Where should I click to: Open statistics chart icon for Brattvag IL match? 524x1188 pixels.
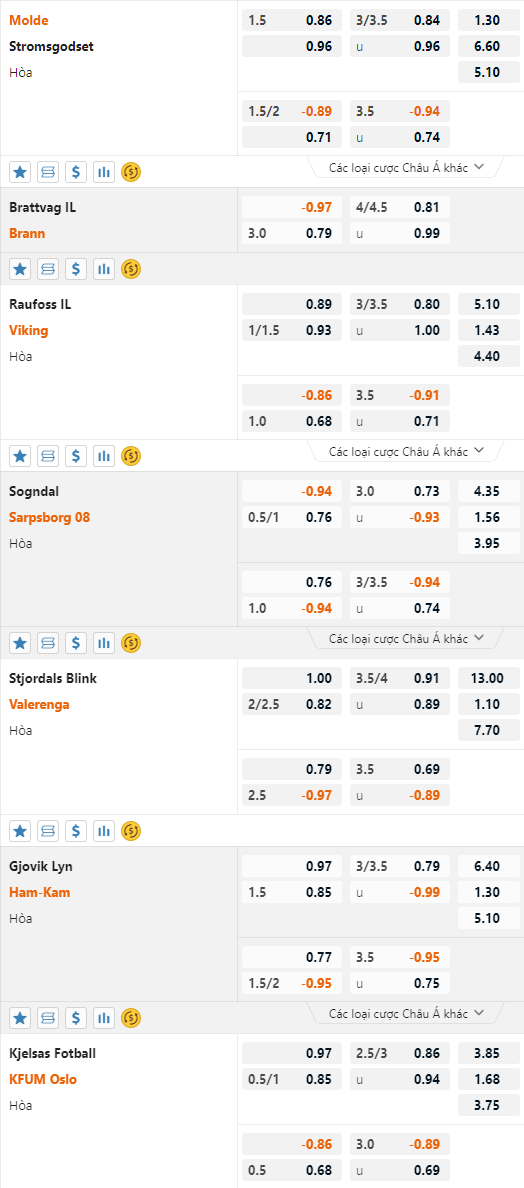click(104, 268)
